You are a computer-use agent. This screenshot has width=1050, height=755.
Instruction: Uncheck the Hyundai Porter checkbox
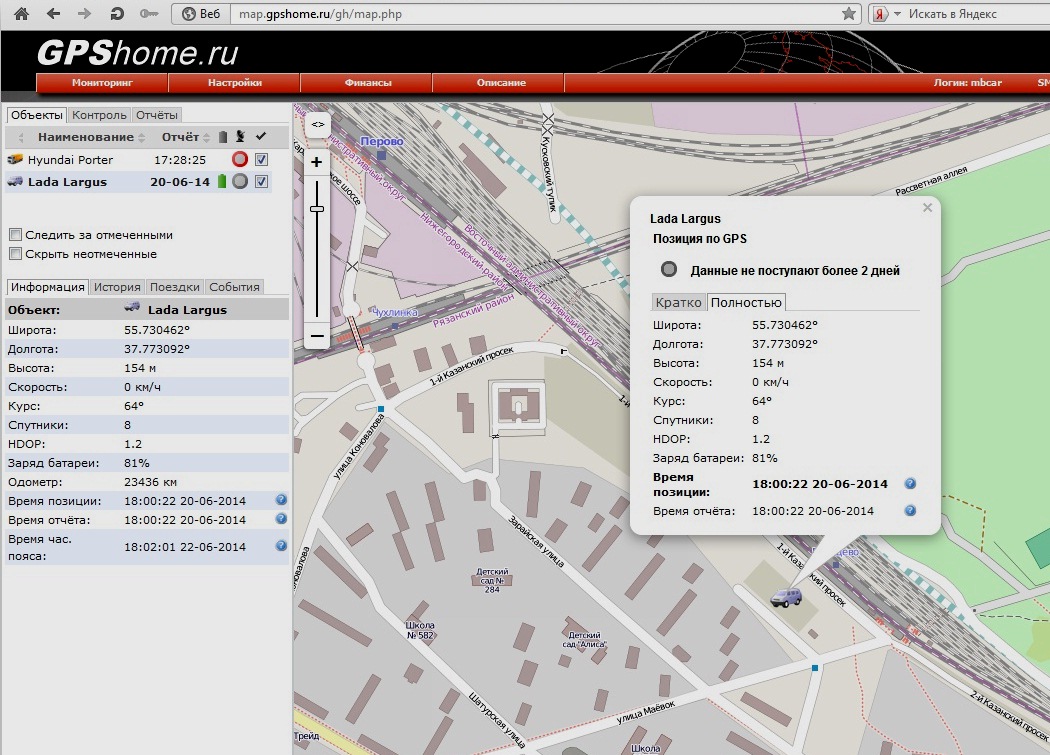pyautogui.click(x=261, y=160)
